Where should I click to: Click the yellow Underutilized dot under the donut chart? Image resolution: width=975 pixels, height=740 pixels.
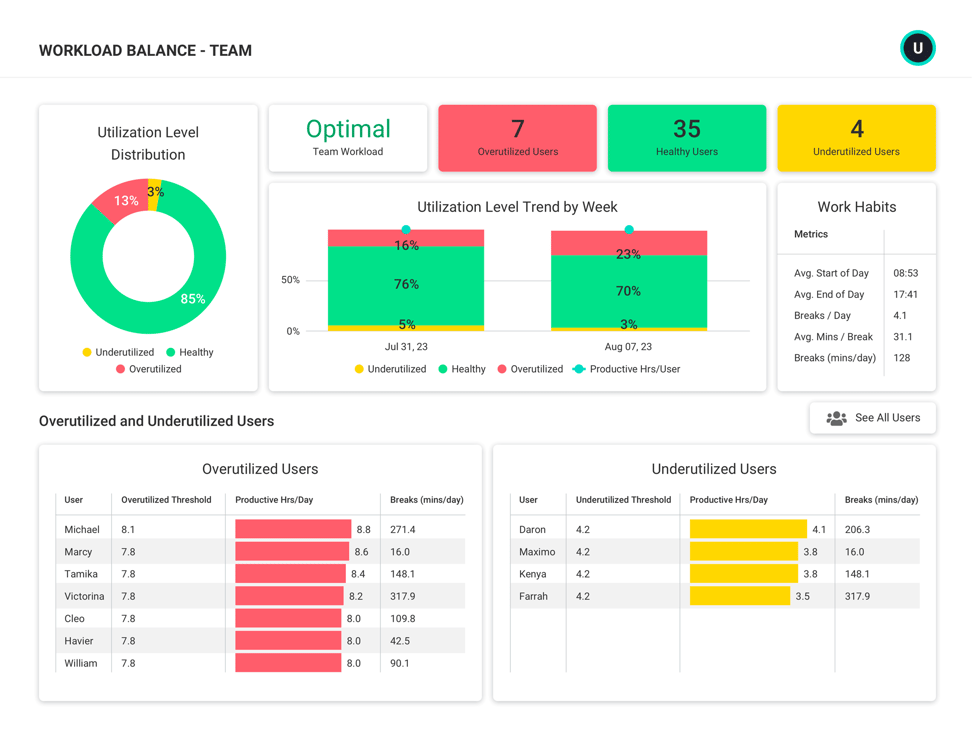pyautogui.click(x=86, y=352)
